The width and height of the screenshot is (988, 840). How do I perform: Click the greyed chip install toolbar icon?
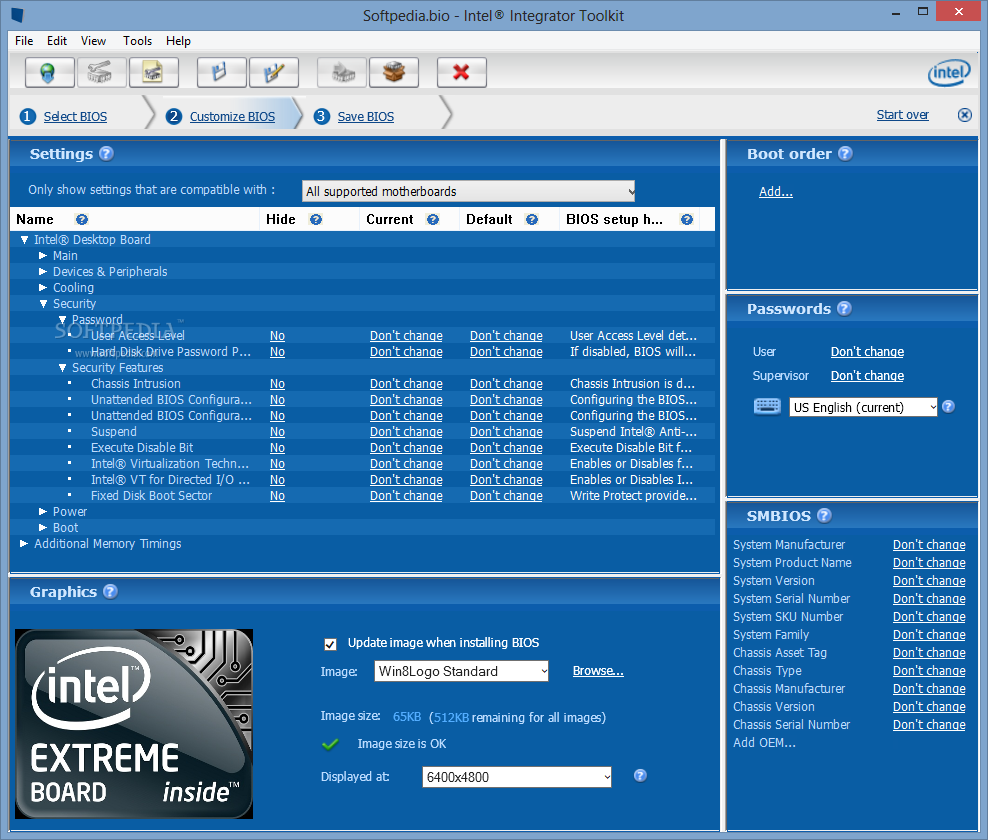(x=342, y=72)
